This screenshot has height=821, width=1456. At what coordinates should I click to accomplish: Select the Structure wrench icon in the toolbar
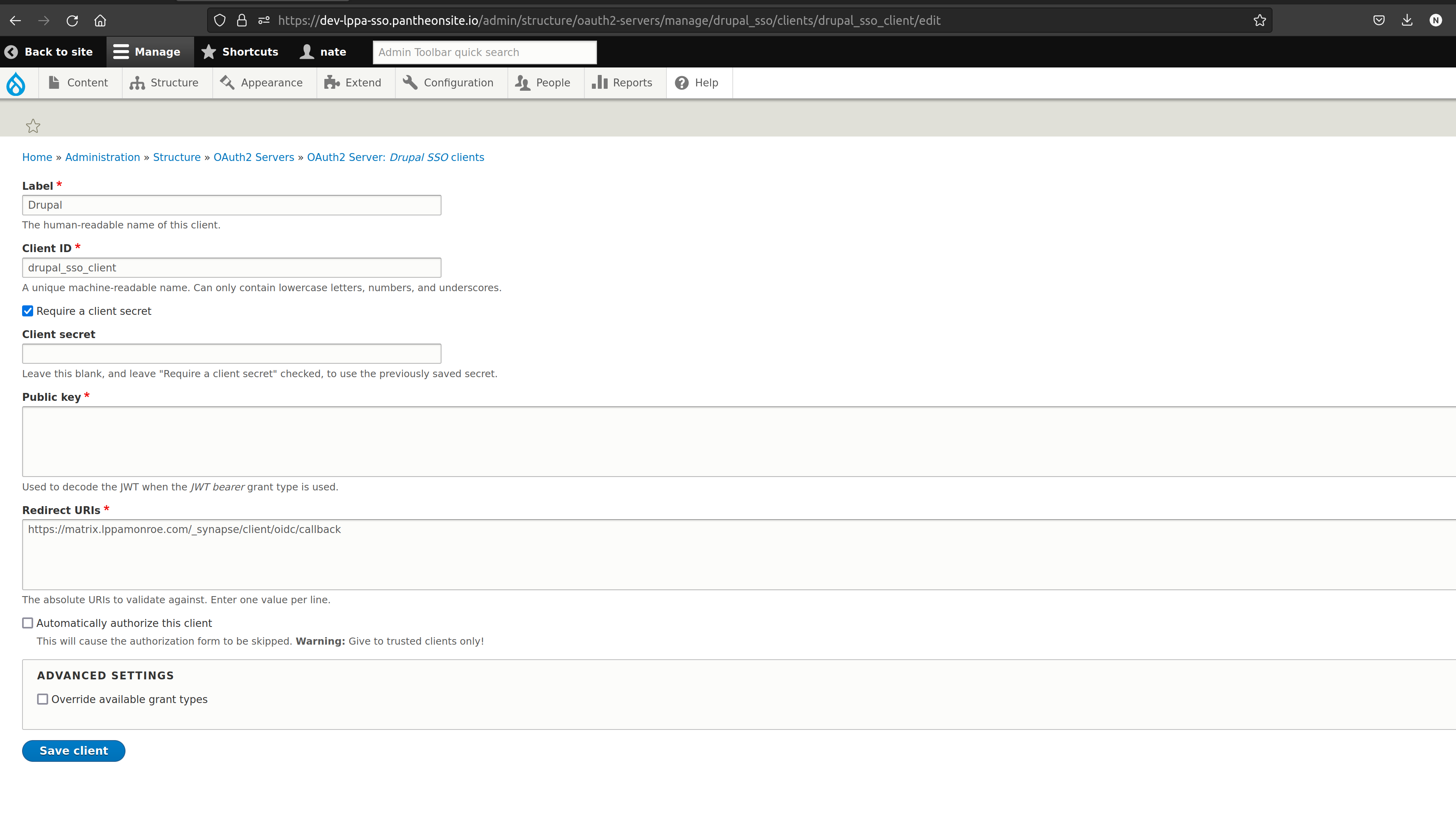pyautogui.click(x=137, y=82)
